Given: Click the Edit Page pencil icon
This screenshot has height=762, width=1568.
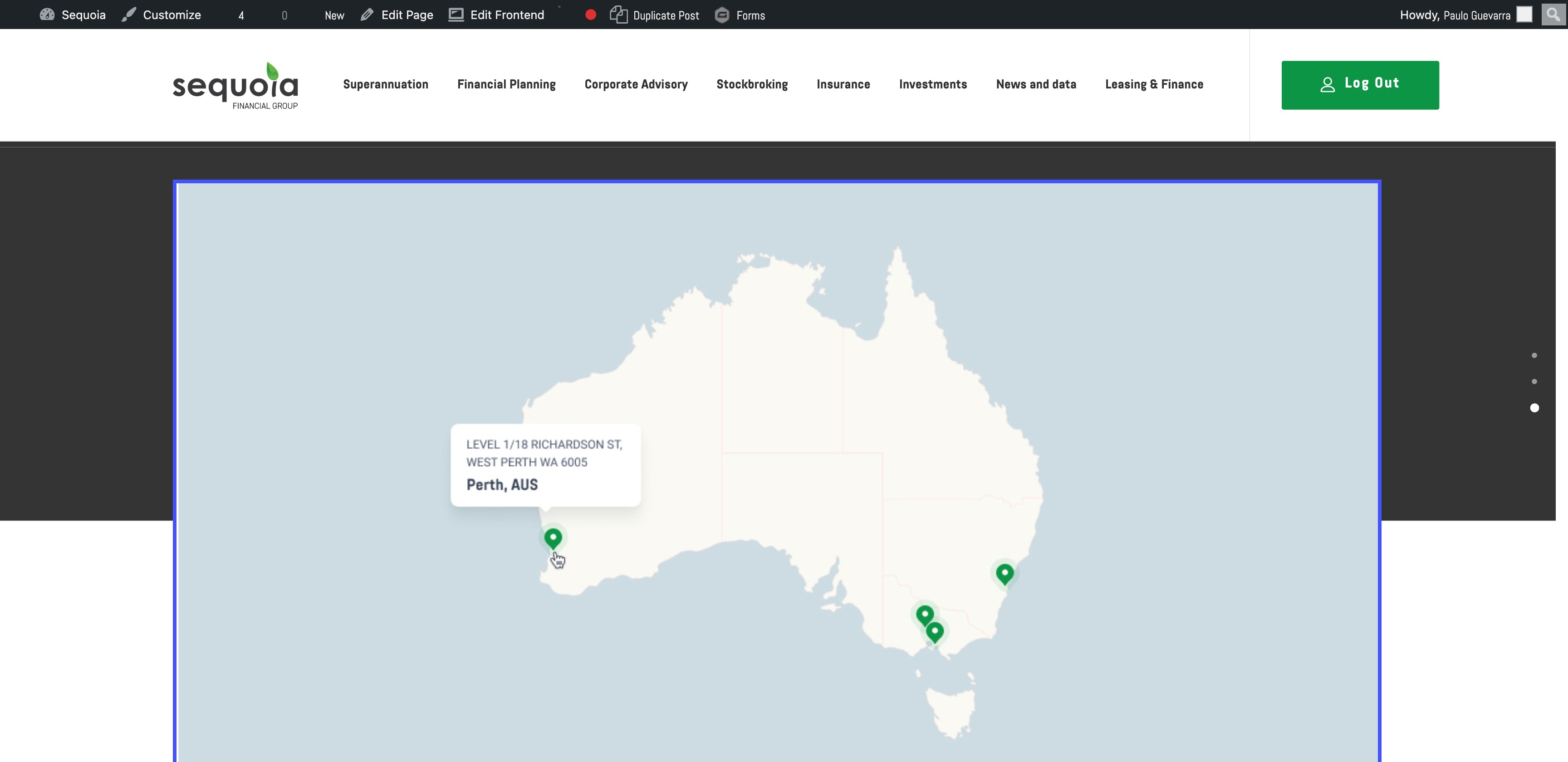Looking at the screenshot, I should pos(367,15).
